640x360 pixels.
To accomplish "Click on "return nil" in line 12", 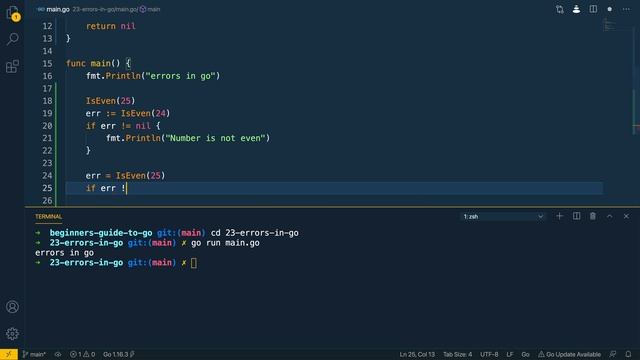I will [111, 26].
